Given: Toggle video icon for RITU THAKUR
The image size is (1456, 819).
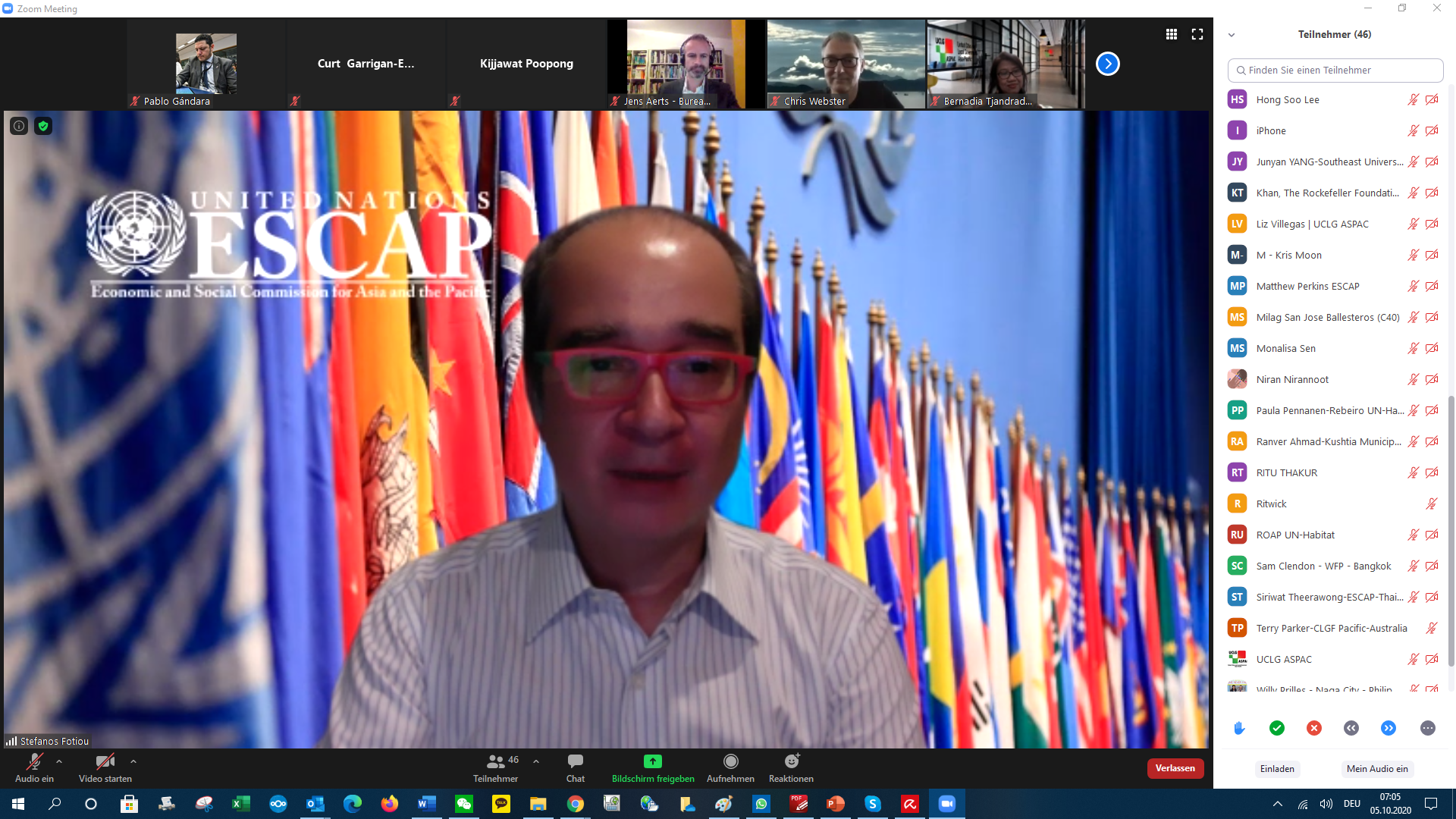Looking at the screenshot, I should click(x=1432, y=472).
